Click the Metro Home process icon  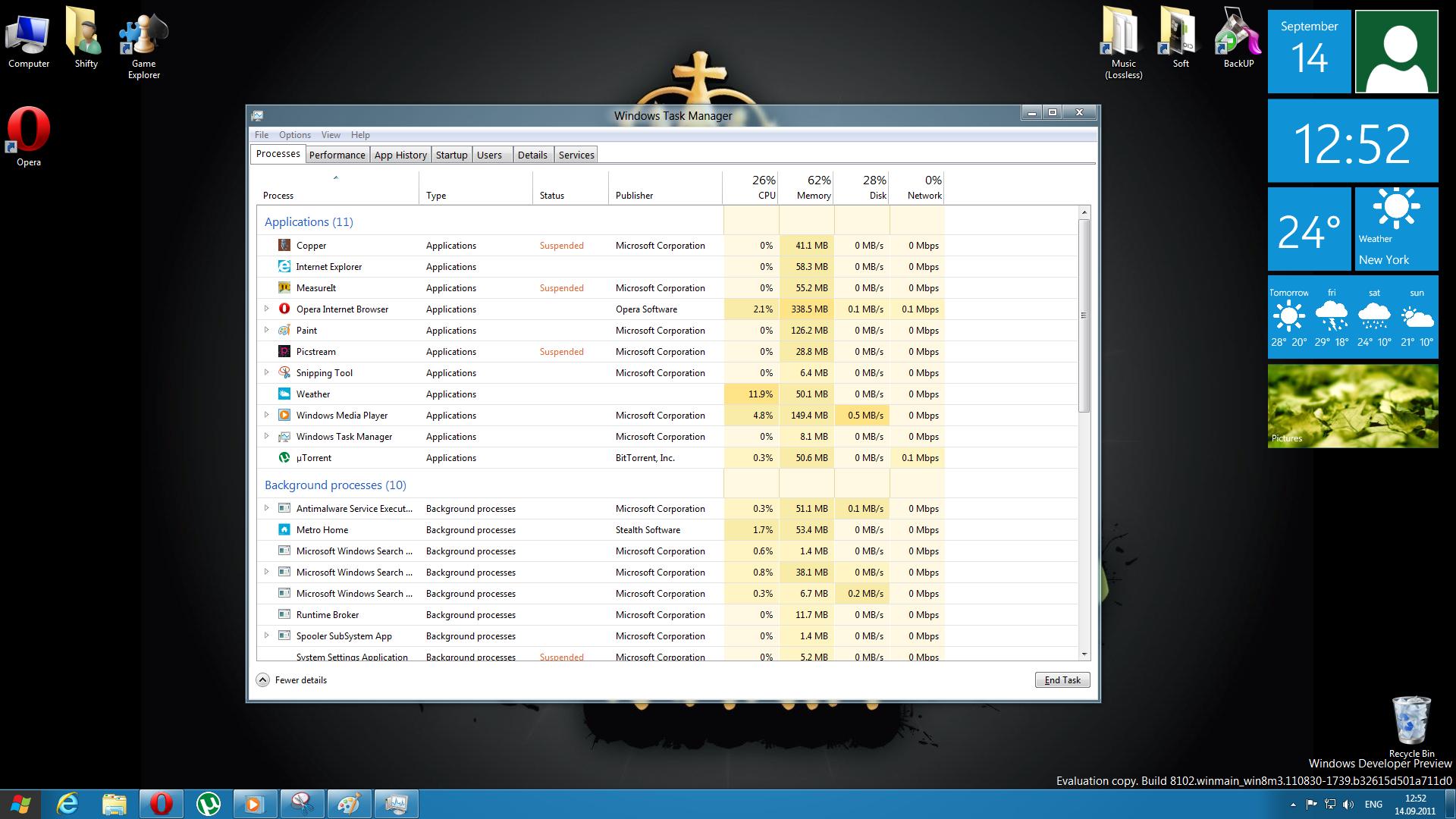click(x=284, y=529)
